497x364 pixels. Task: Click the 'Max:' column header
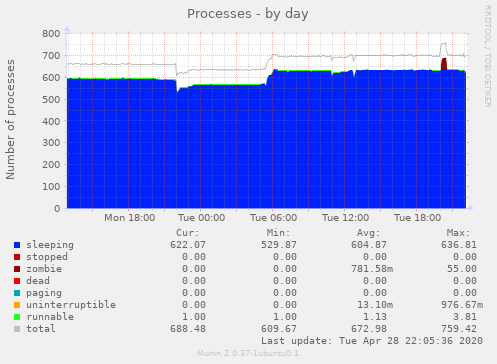coord(459,233)
